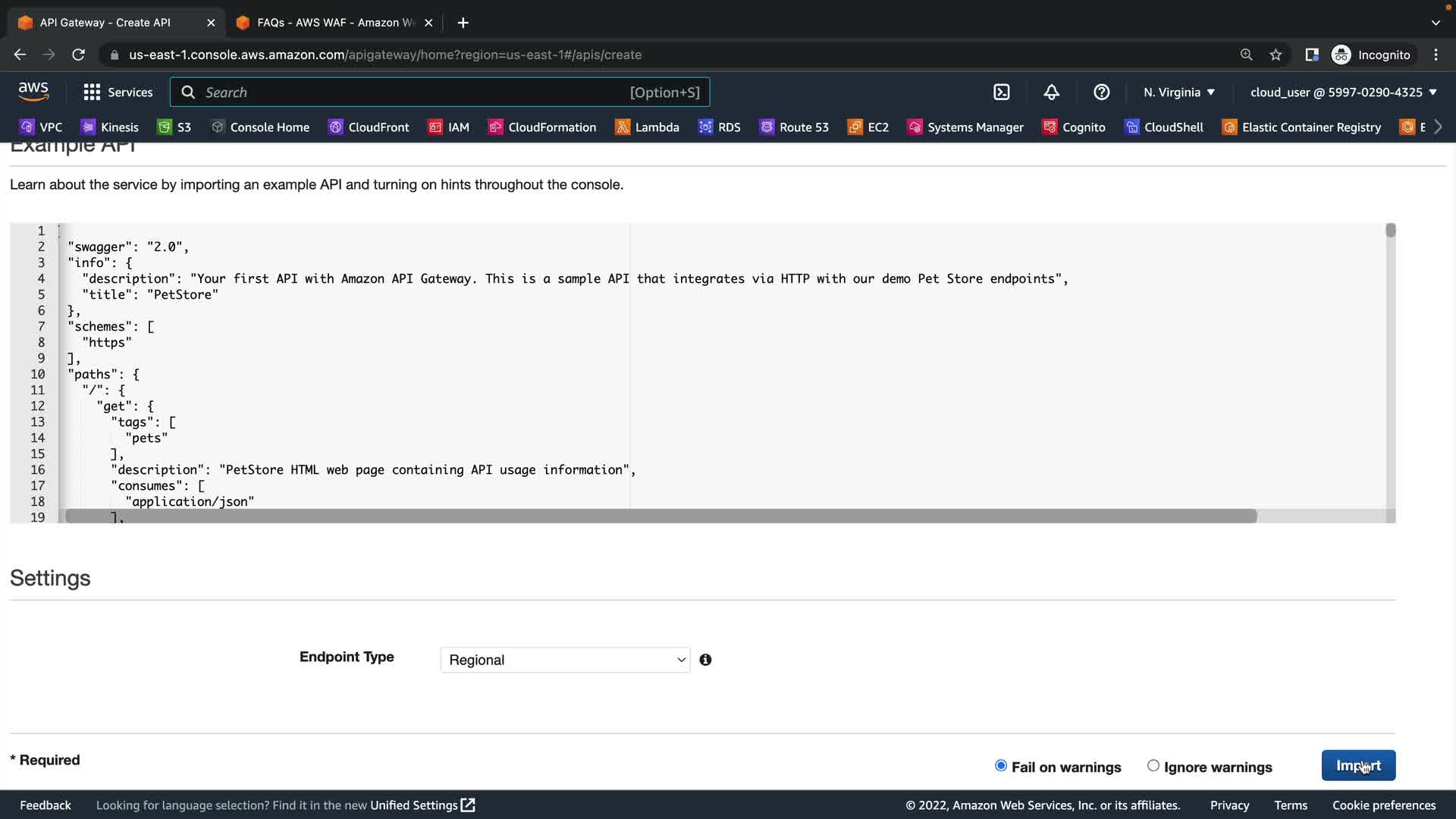
Task: Click the Import button
Action: pos(1358,766)
